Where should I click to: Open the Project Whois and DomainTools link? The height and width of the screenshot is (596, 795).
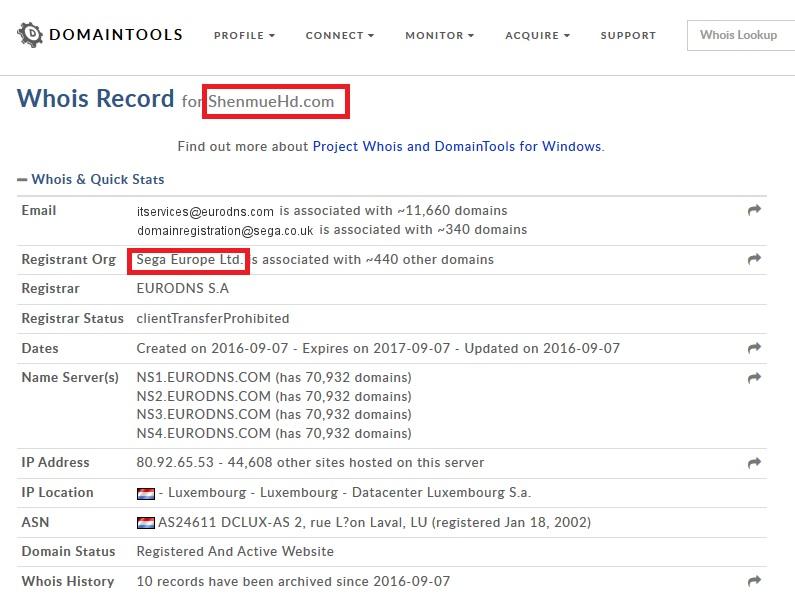coord(458,146)
